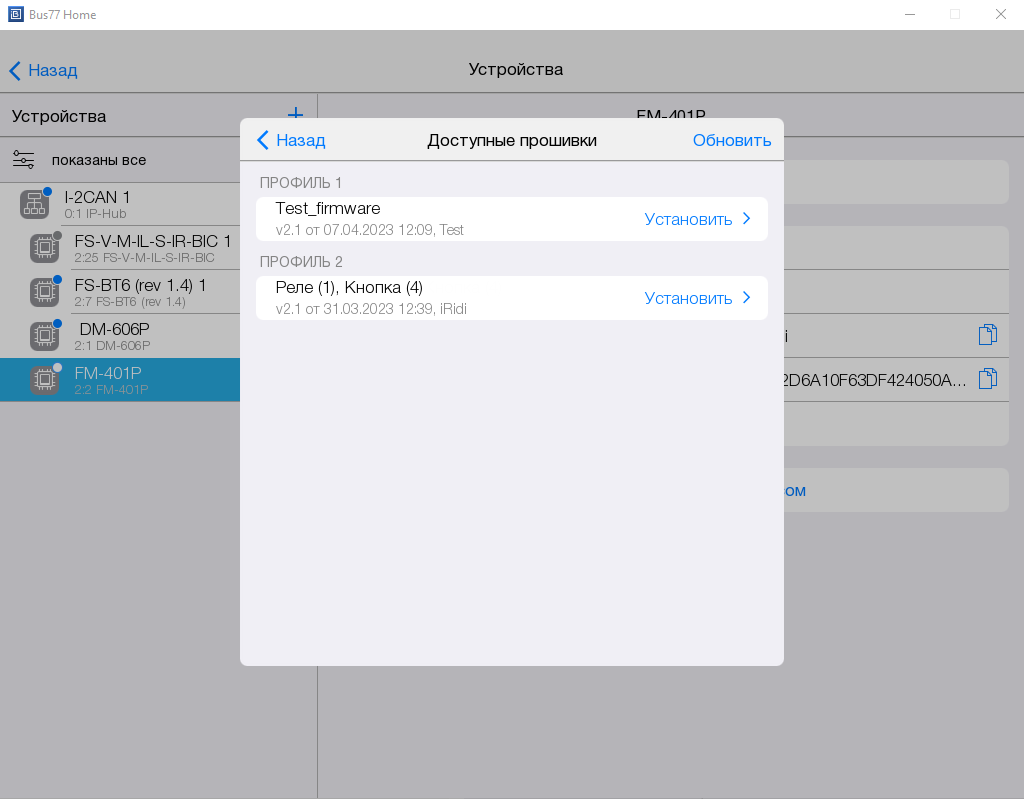Copy the 2D6A10F63DF424050A identifier value

(x=987, y=378)
